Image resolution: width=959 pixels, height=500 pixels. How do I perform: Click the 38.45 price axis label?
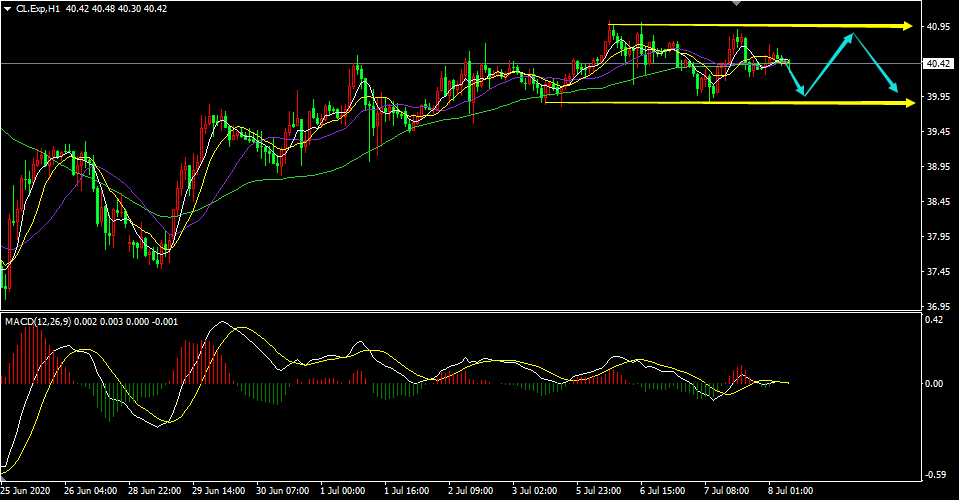coord(939,201)
